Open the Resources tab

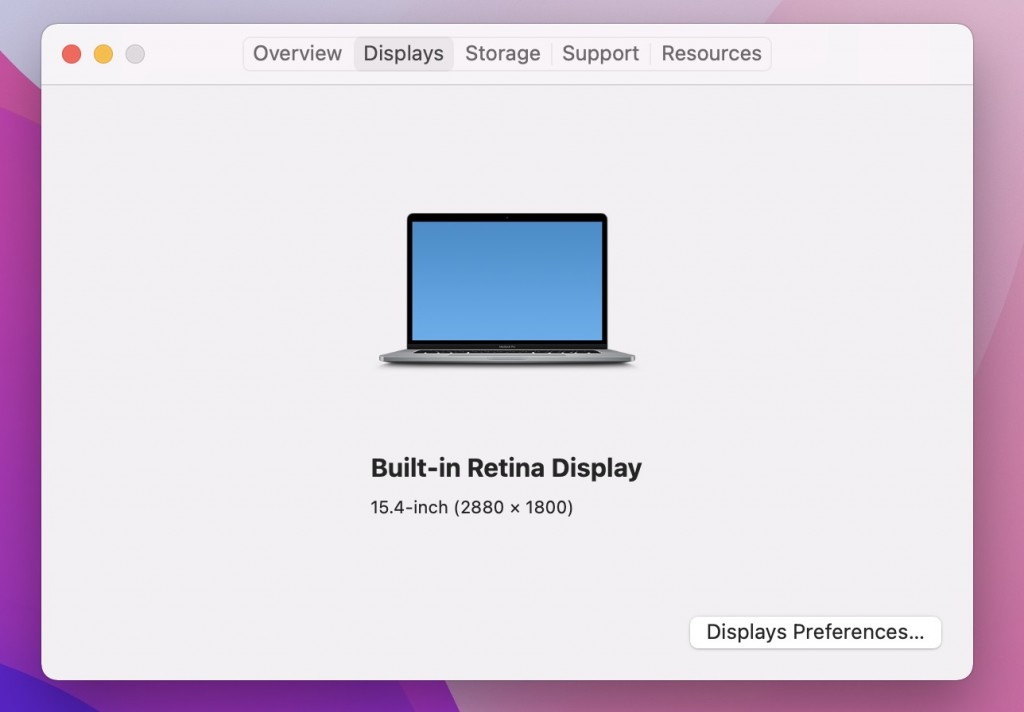click(711, 54)
